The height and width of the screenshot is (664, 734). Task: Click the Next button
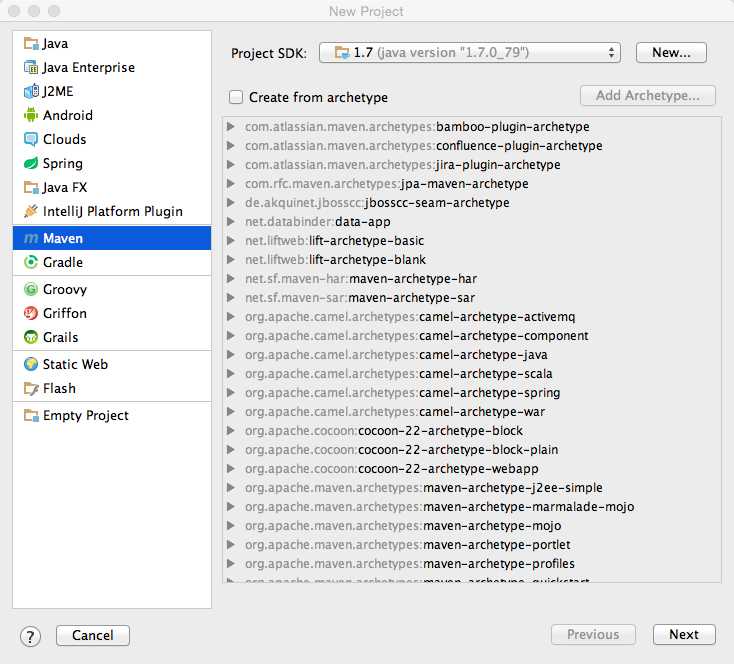(x=684, y=634)
